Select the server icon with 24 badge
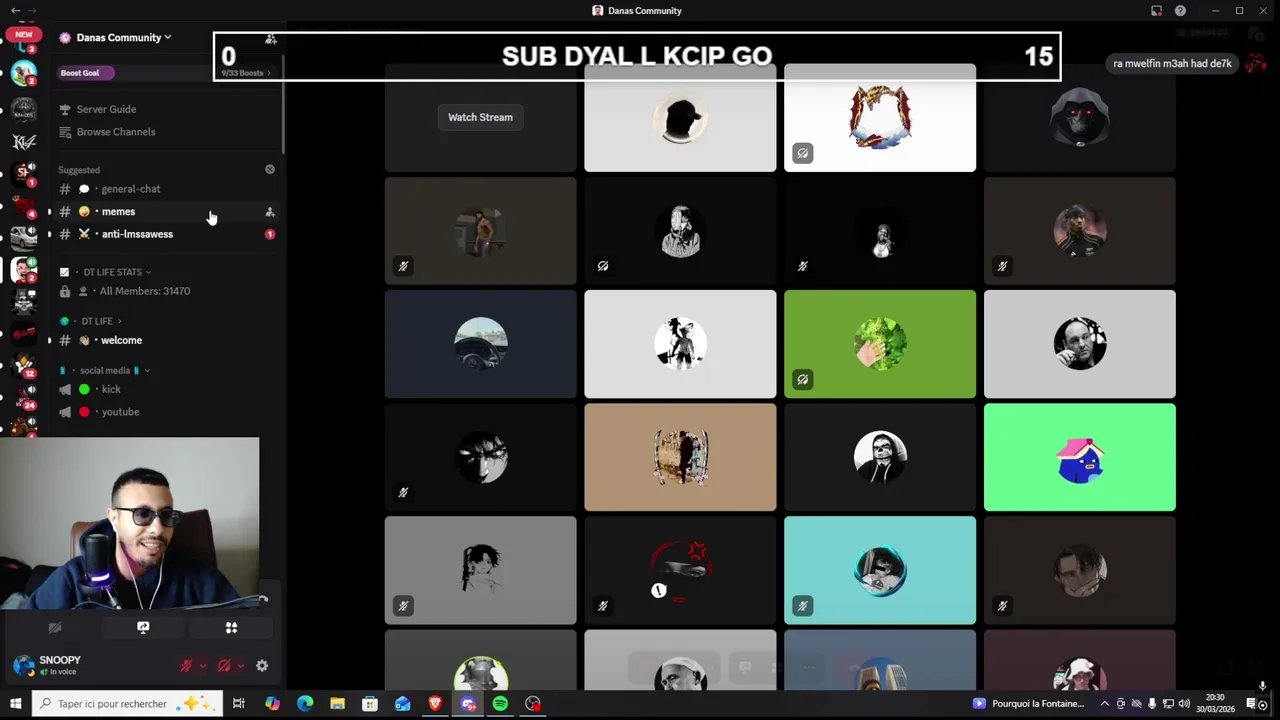 (24, 397)
